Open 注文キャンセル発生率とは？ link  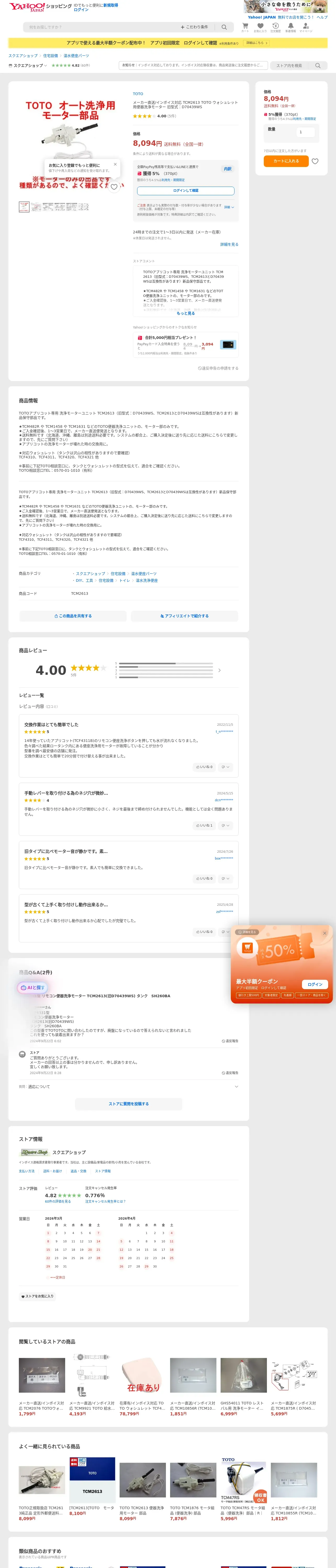click(x=105, y=1202)
